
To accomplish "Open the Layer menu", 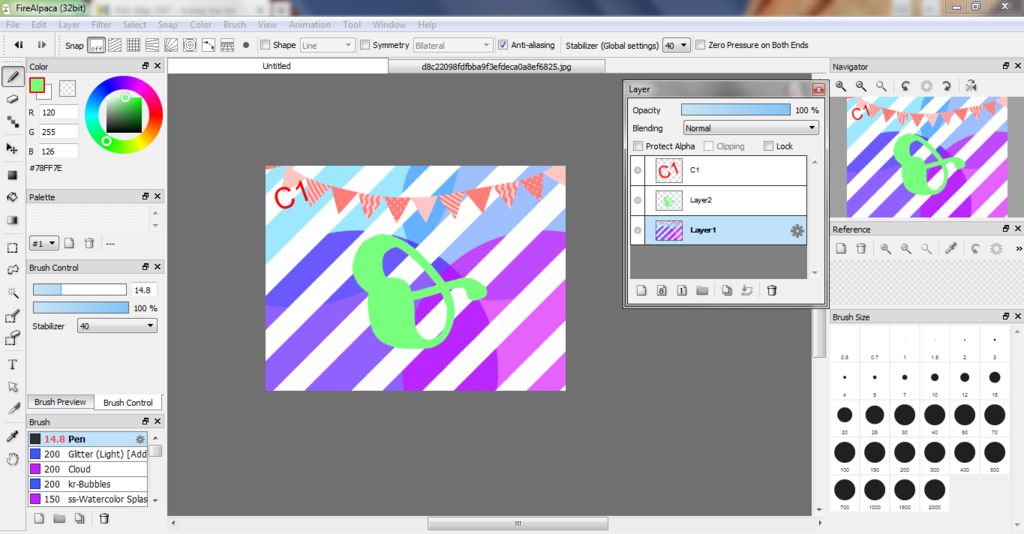I will (x=69, y=25).
